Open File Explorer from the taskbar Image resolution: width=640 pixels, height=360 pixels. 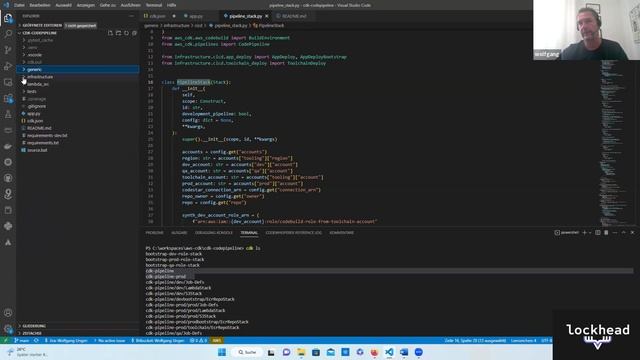pos(301,352)
